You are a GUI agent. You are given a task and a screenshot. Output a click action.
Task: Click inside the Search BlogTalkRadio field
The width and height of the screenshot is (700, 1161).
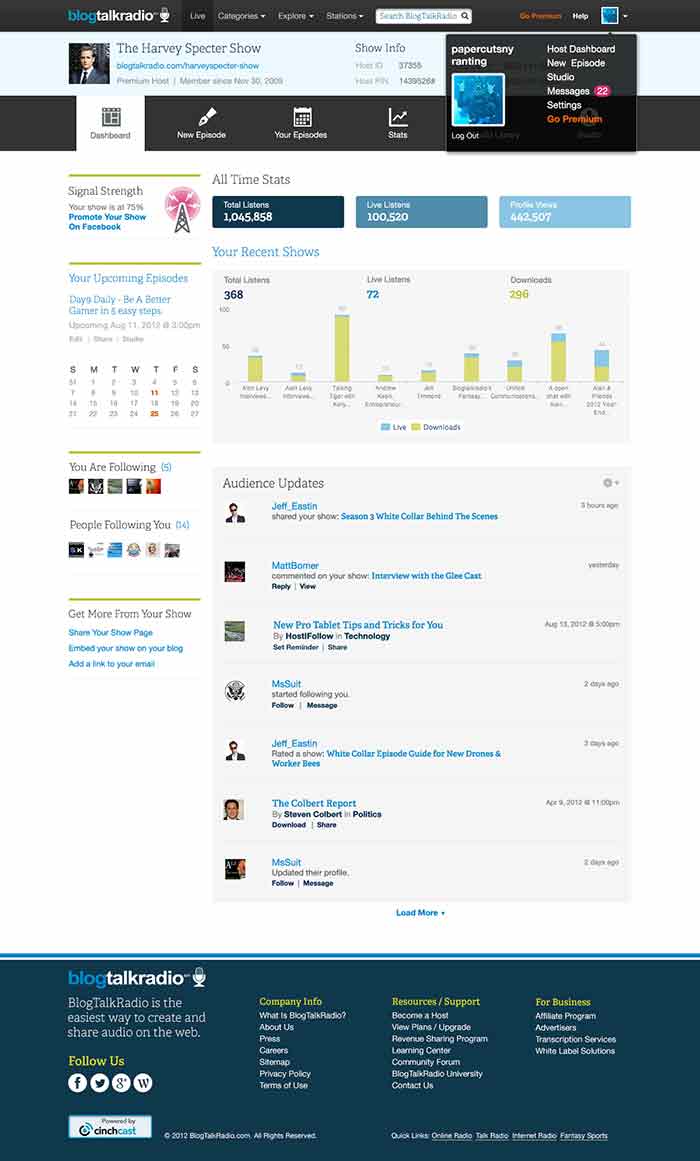click(x=417, y=16)
